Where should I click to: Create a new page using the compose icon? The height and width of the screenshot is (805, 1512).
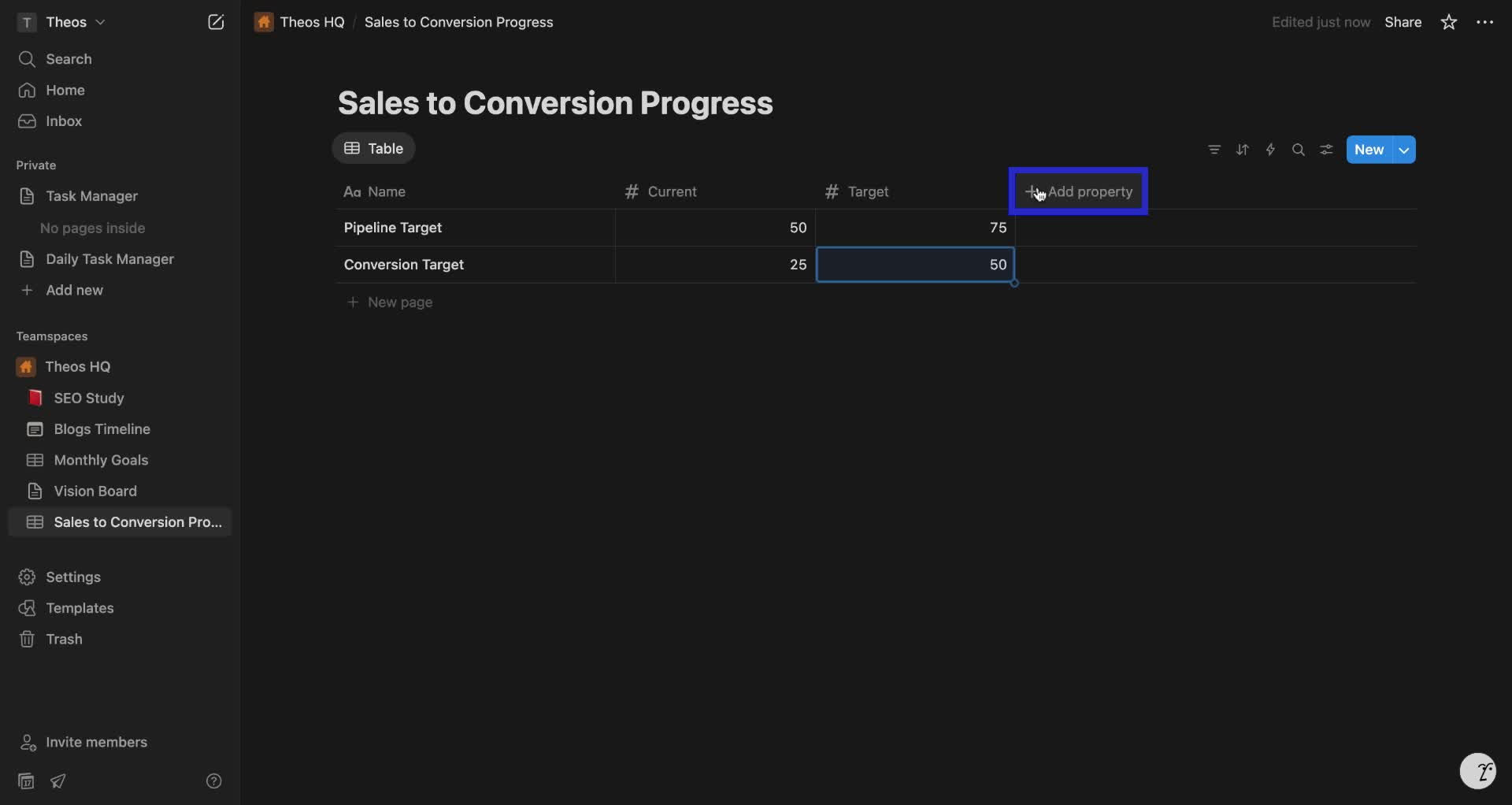(217, 22)
